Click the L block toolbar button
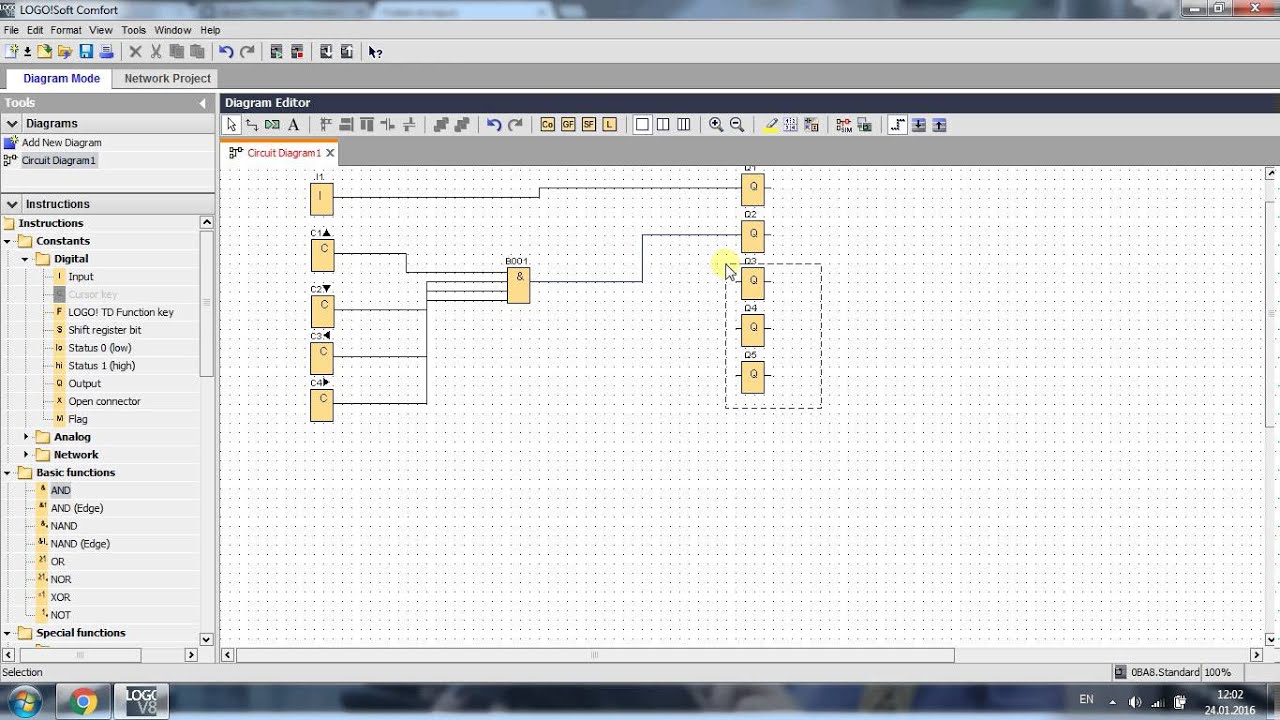The height and width of the screenshot is (720, 1280). click(610, 125)
